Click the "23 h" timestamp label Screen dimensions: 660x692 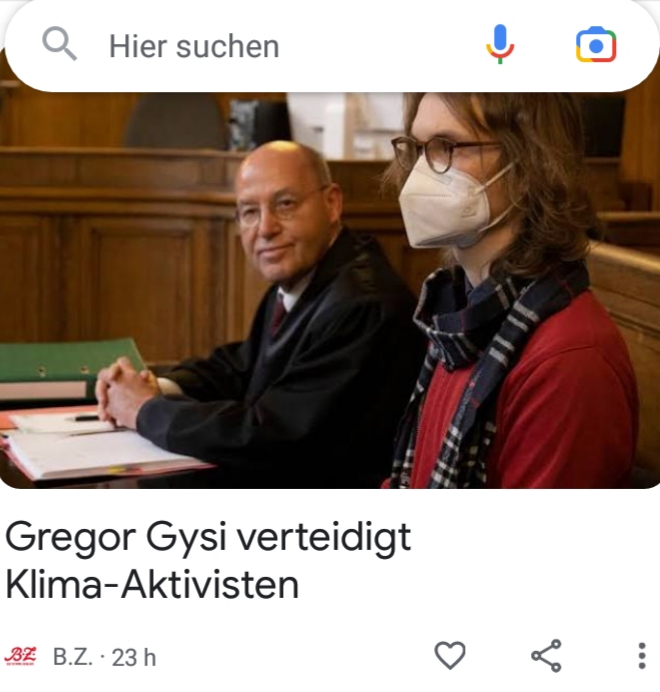pyautogui.click(x=134, y=658)
